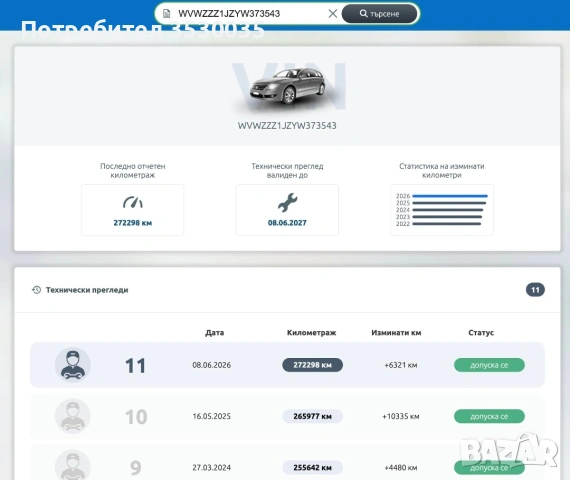
Task: Click the magnifier icon in търсене button
Action: pyautogui.click(x=363, y=13)
